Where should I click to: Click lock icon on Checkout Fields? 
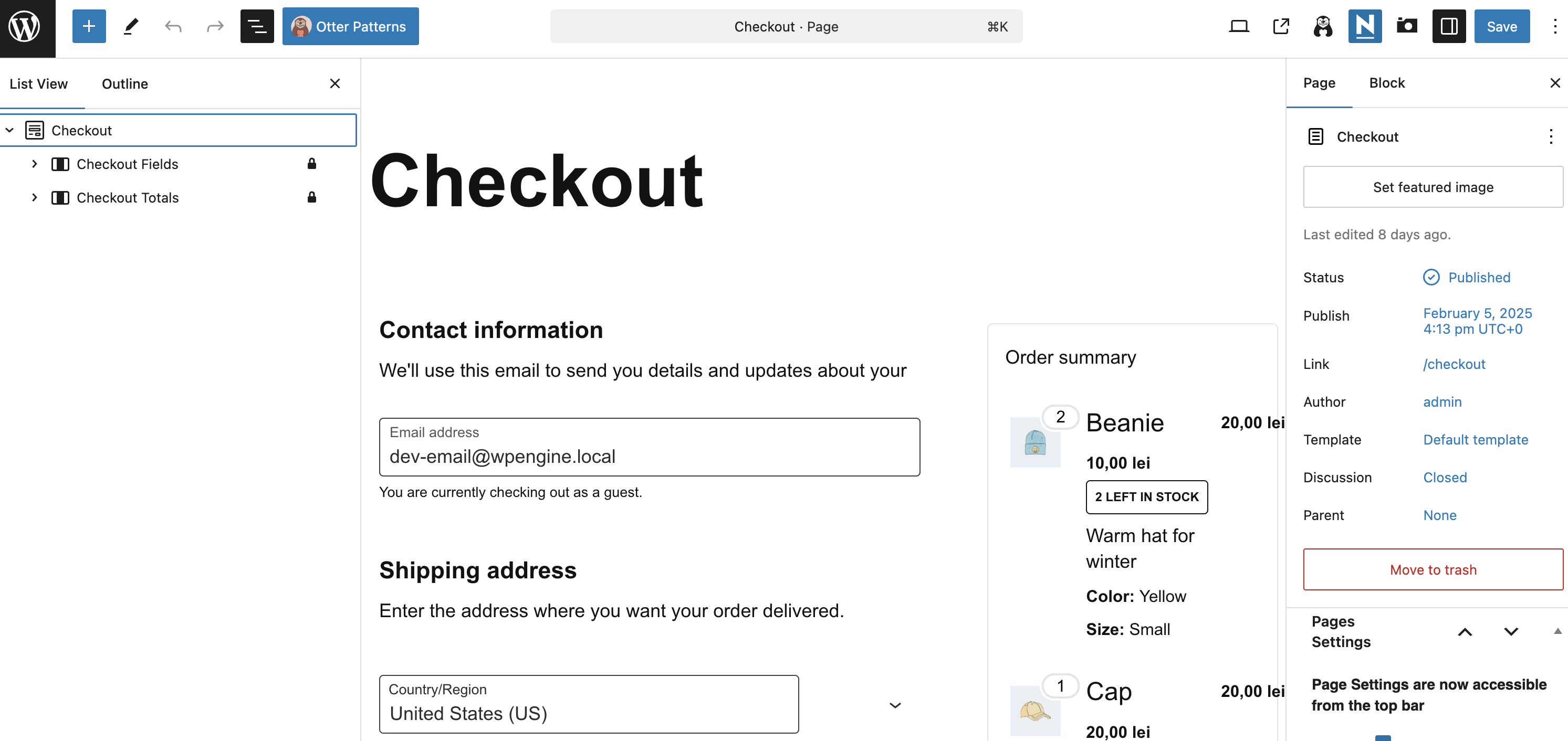pos(311,164)
